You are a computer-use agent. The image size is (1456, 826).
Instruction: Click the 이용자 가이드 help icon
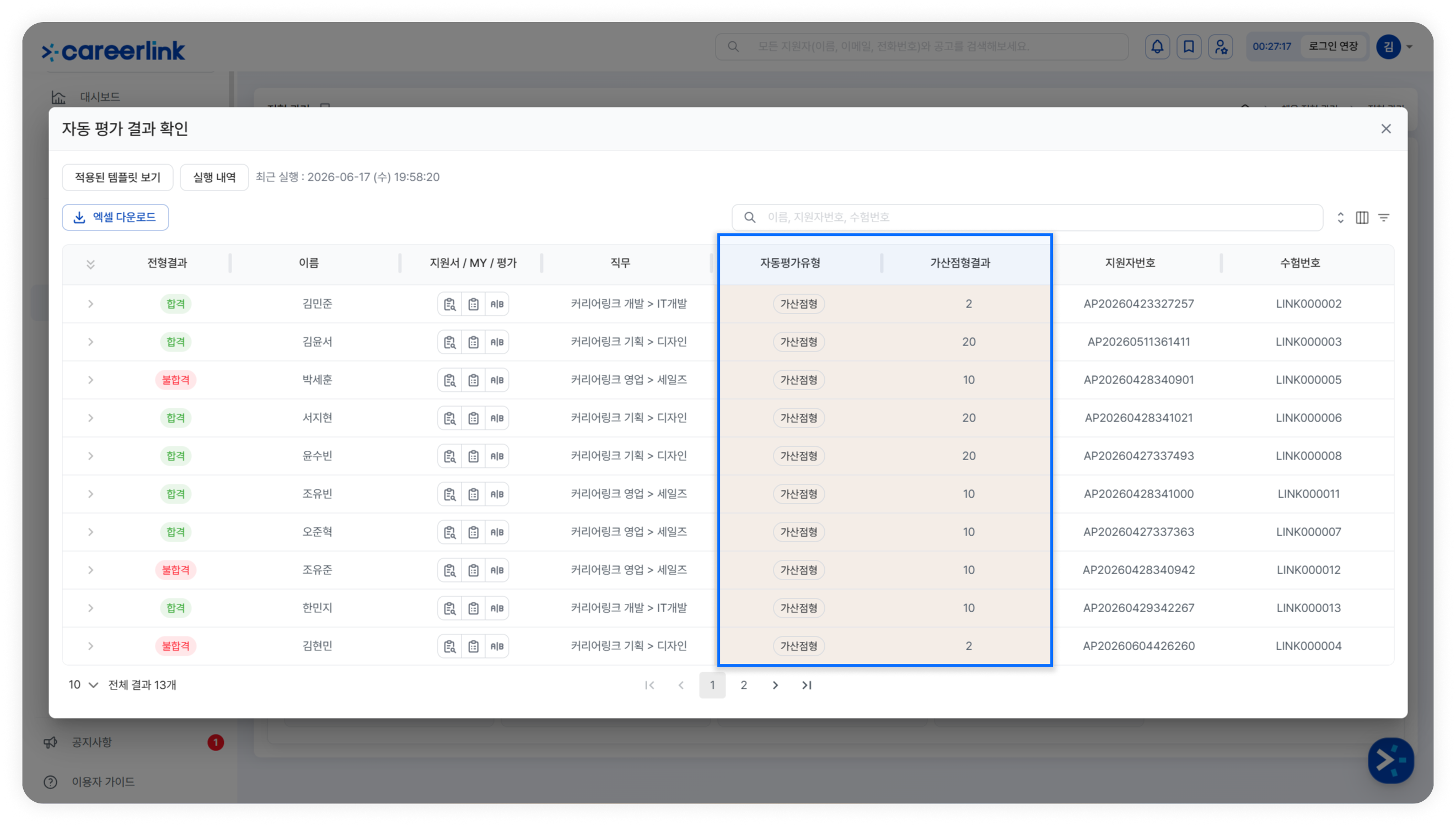(x=51, y=782)
